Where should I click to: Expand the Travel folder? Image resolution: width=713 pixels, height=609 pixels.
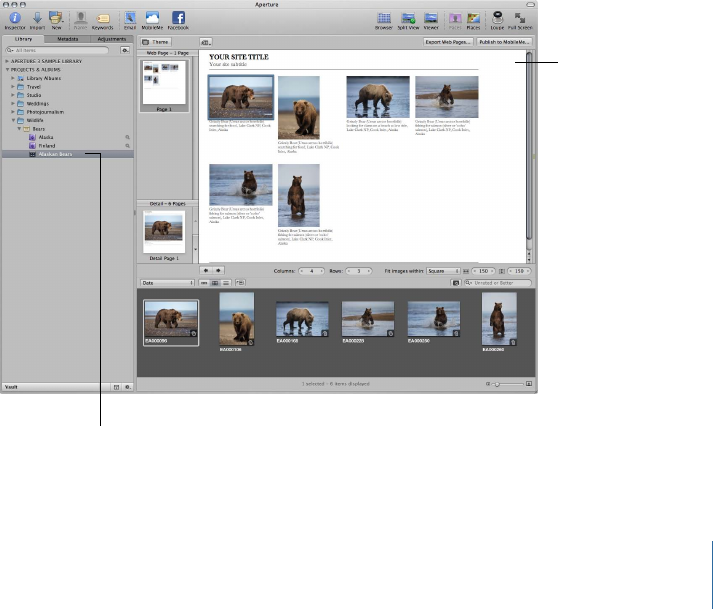coord(13,86)
